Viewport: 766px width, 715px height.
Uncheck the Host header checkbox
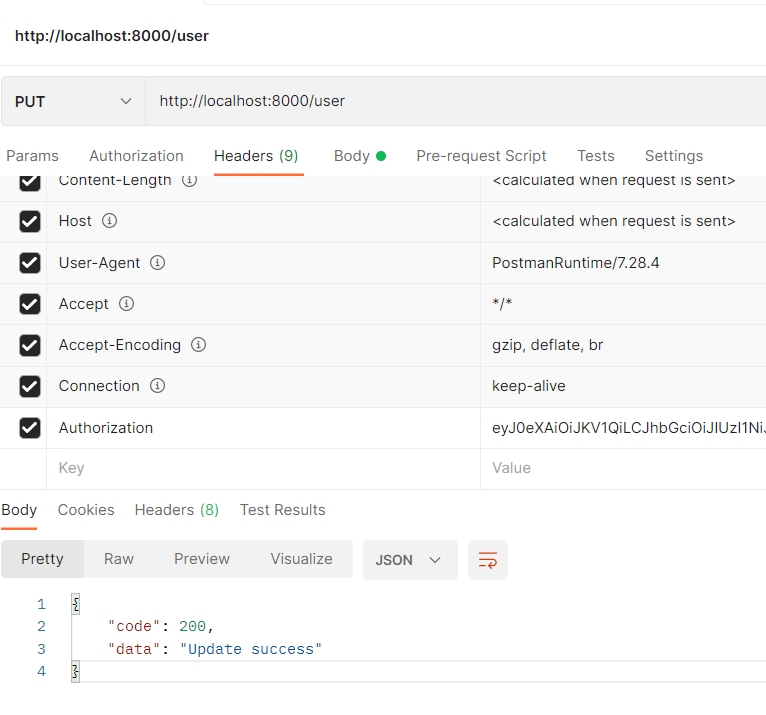tap(30, 221)
